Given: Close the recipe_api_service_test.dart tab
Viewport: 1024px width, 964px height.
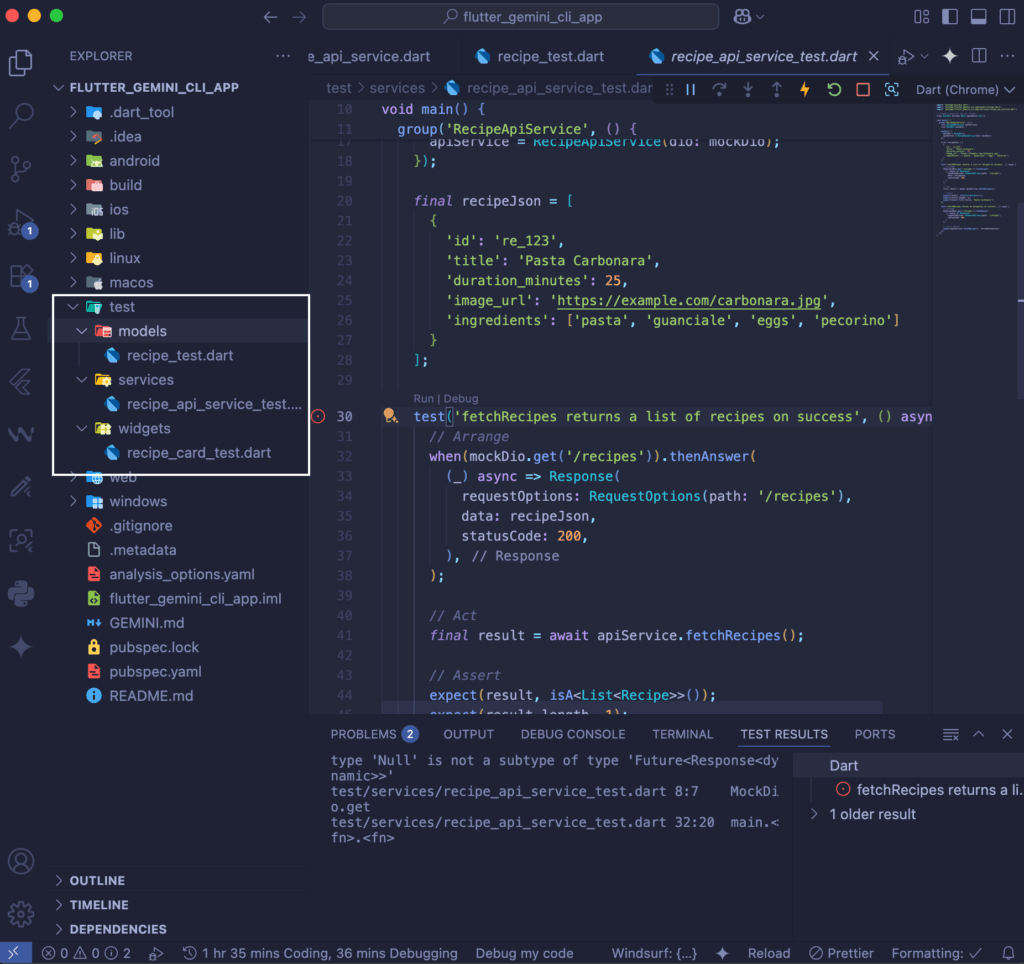Looking at the screenshot, I should point(873,56).
